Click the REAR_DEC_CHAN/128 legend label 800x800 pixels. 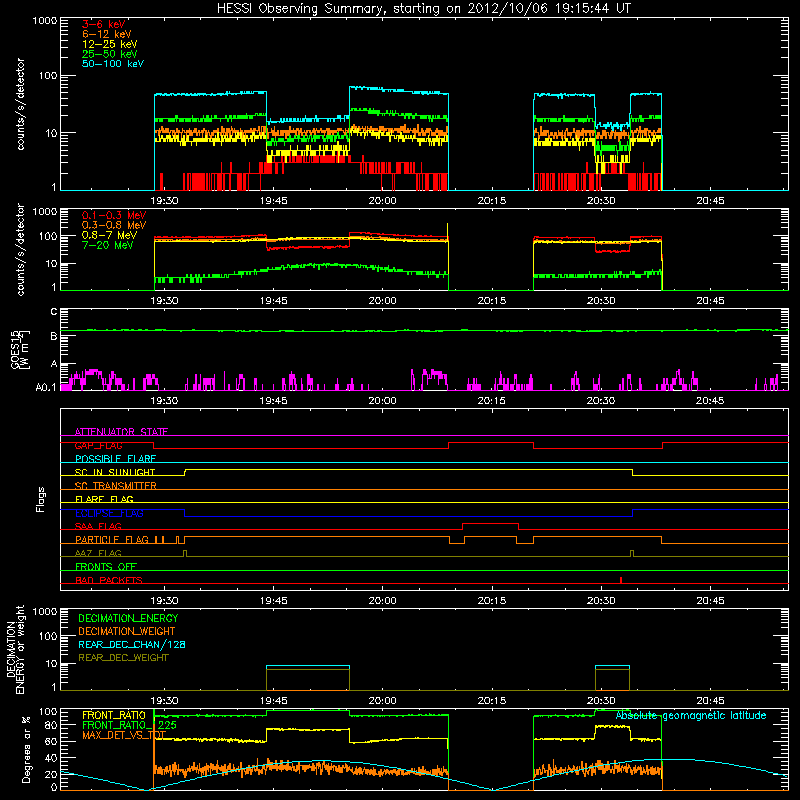[132, 644]
